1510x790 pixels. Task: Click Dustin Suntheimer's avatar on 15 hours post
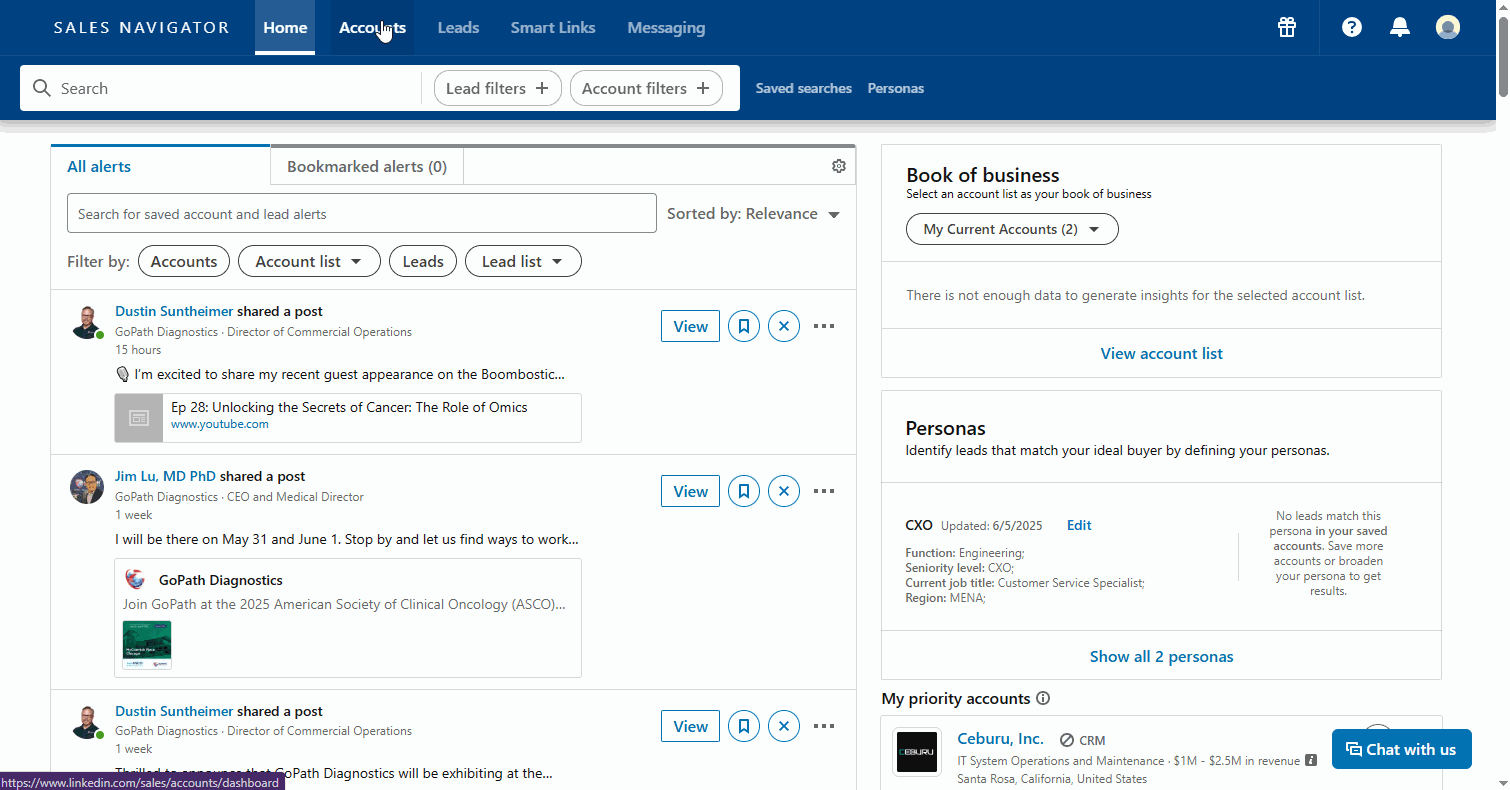87,322
